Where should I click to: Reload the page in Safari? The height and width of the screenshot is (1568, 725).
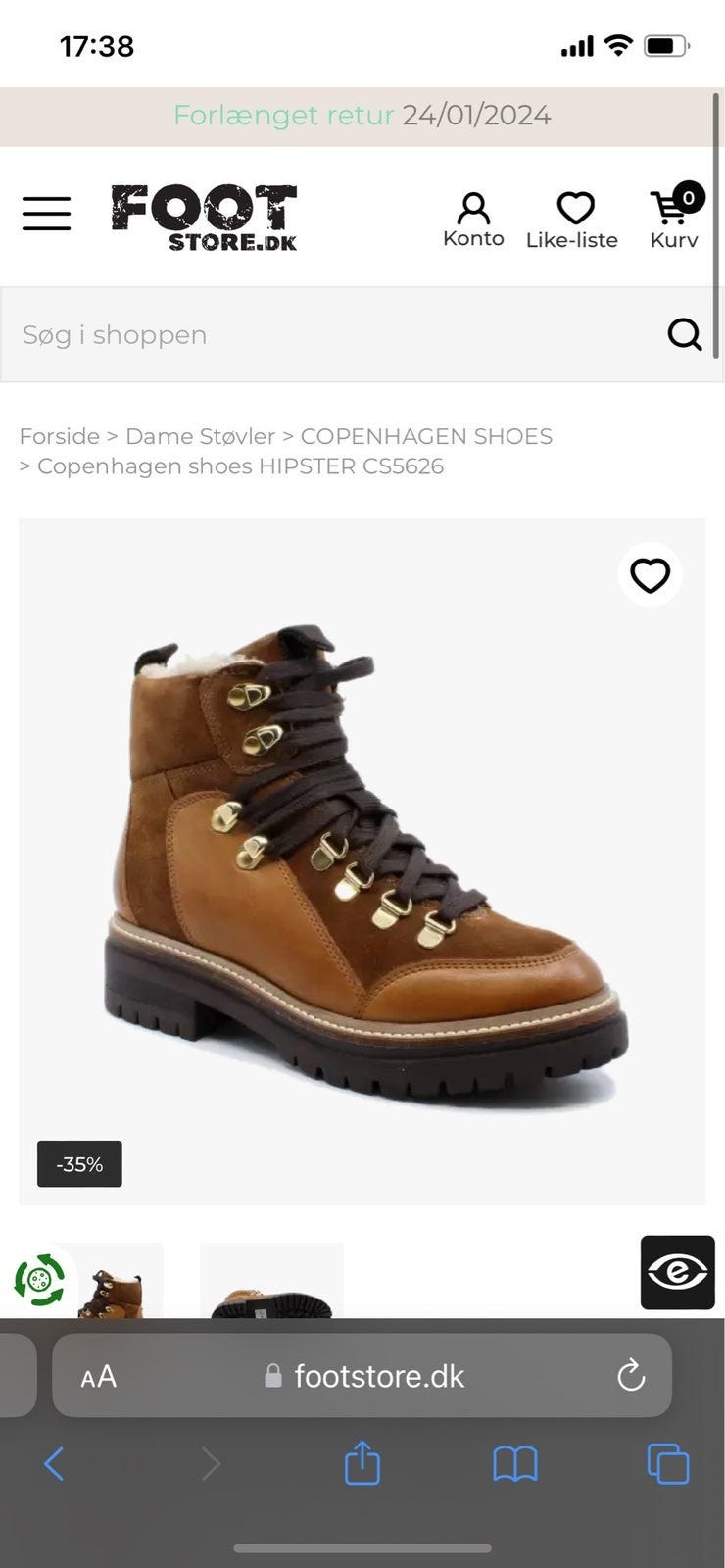tap(631, 1376)
